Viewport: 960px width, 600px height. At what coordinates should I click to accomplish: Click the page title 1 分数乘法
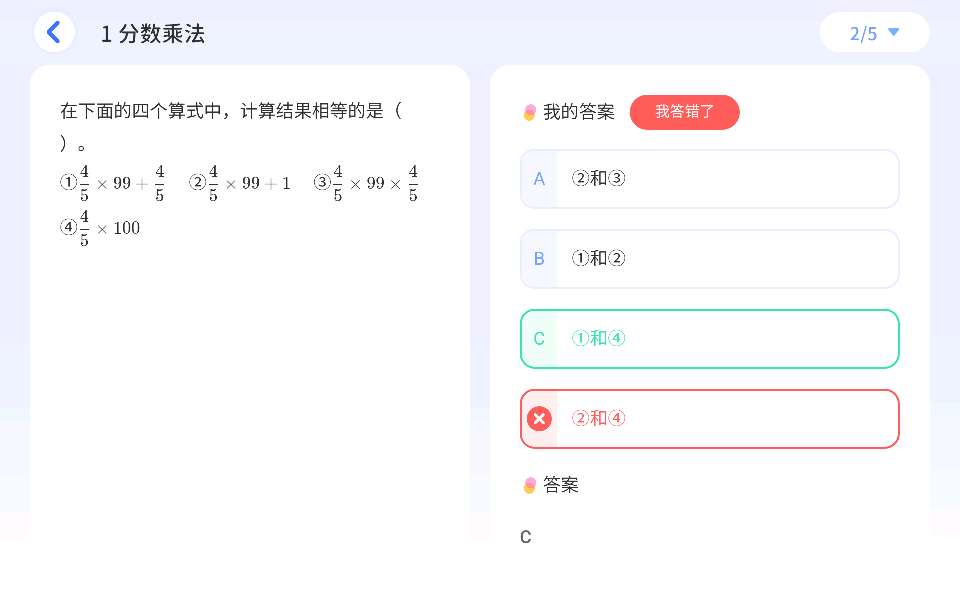pos(152,33)
